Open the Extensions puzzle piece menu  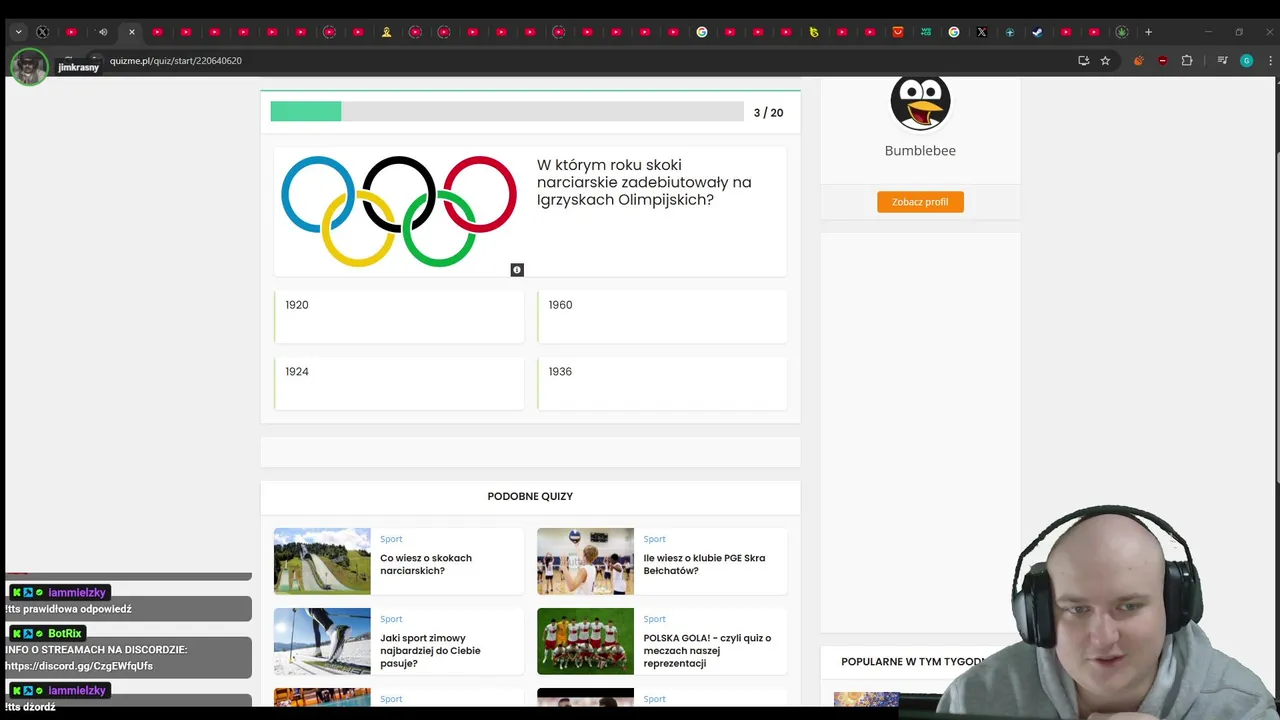(x=1187, y=61)
